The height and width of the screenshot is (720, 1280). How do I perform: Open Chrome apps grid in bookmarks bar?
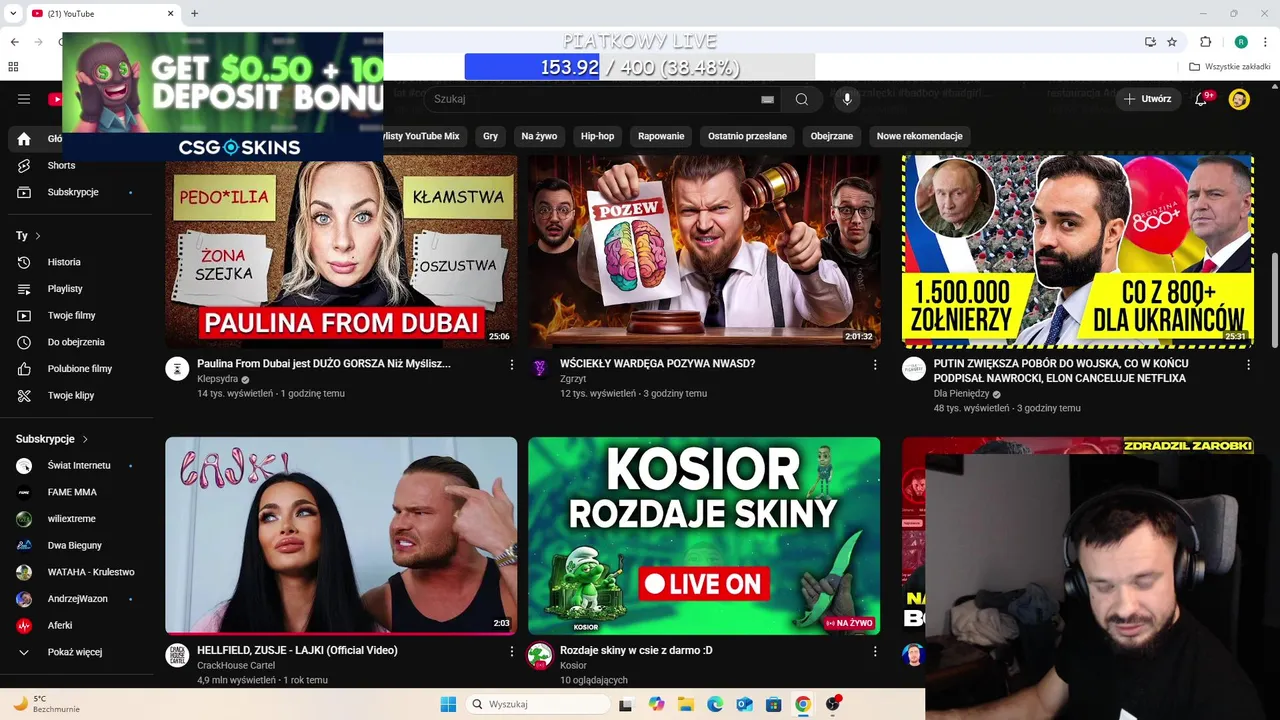point(13,67)
